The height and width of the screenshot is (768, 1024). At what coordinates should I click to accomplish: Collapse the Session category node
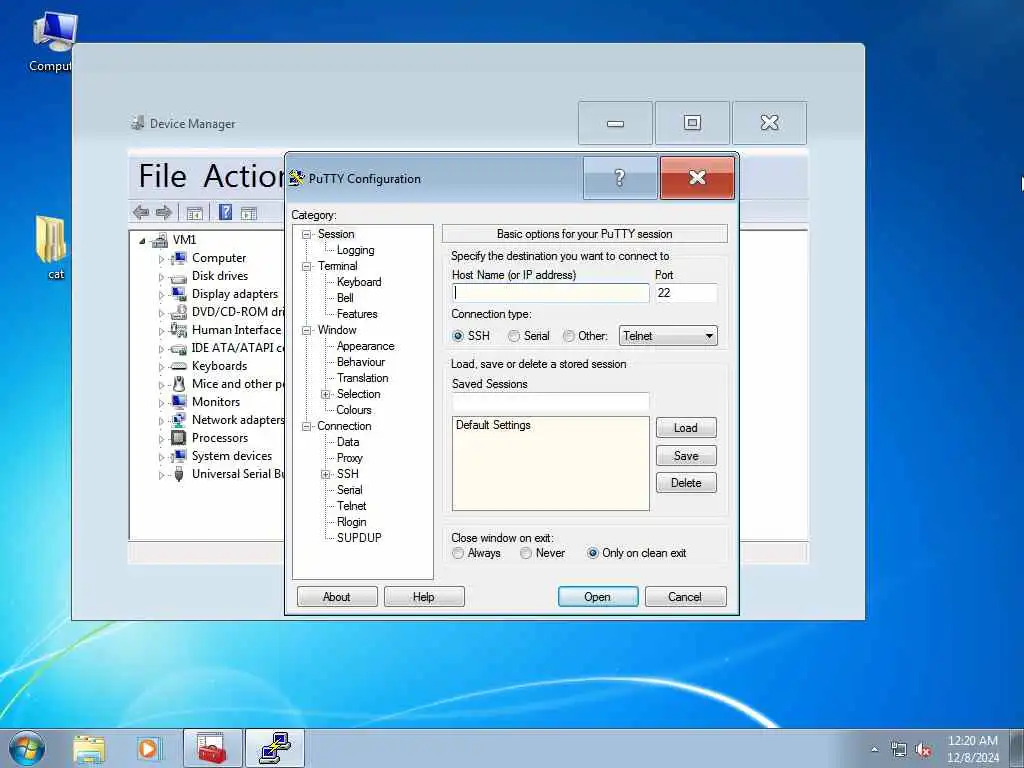point(306,234)
